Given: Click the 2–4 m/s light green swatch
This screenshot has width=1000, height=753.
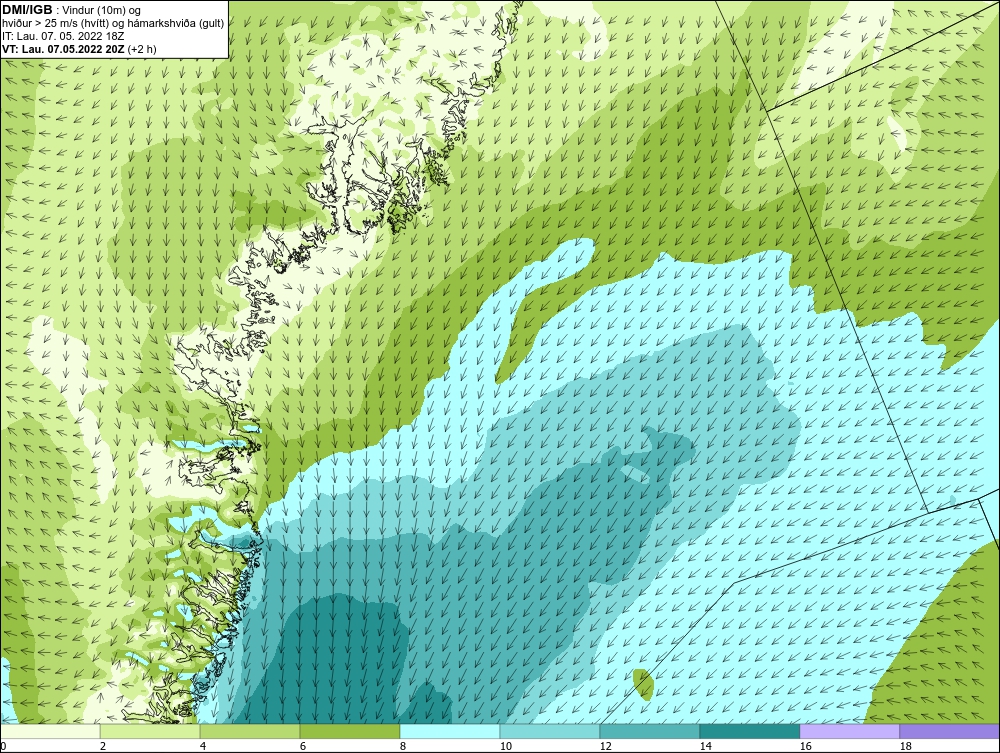Looking at the screenshot, I should [150, 731].
